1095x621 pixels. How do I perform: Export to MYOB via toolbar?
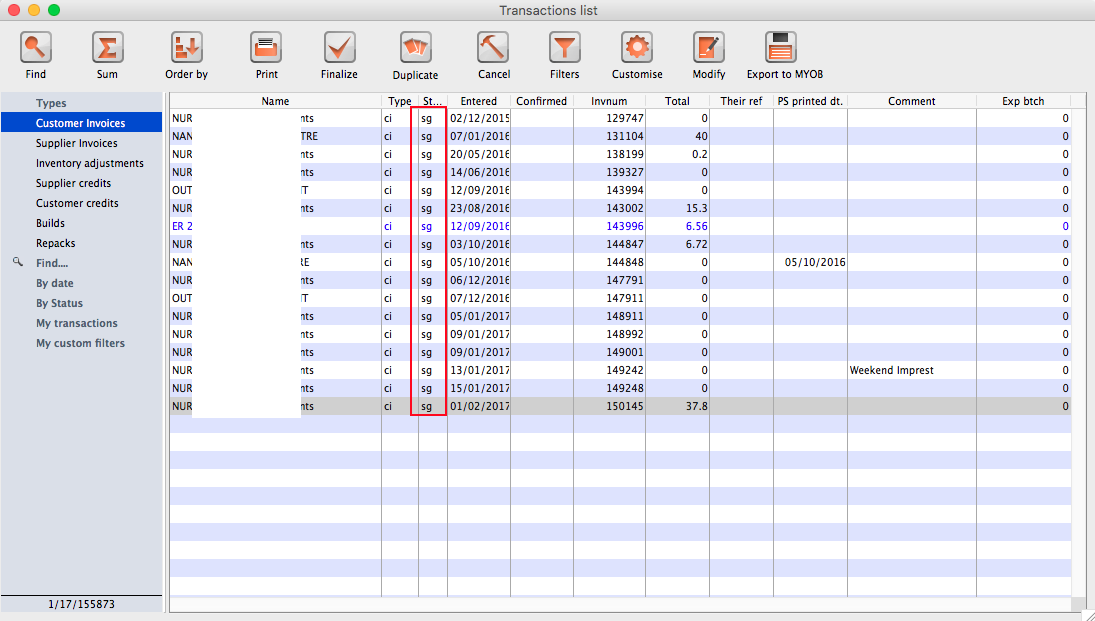(783, 48)
